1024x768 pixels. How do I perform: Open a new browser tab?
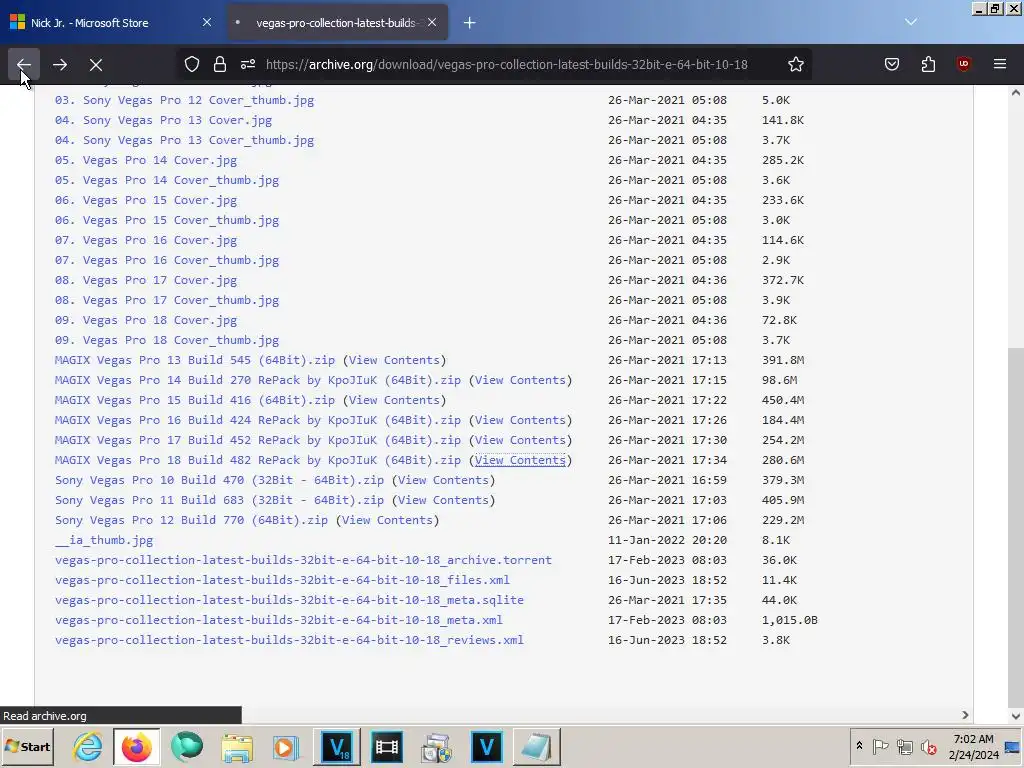coord(470,23)
